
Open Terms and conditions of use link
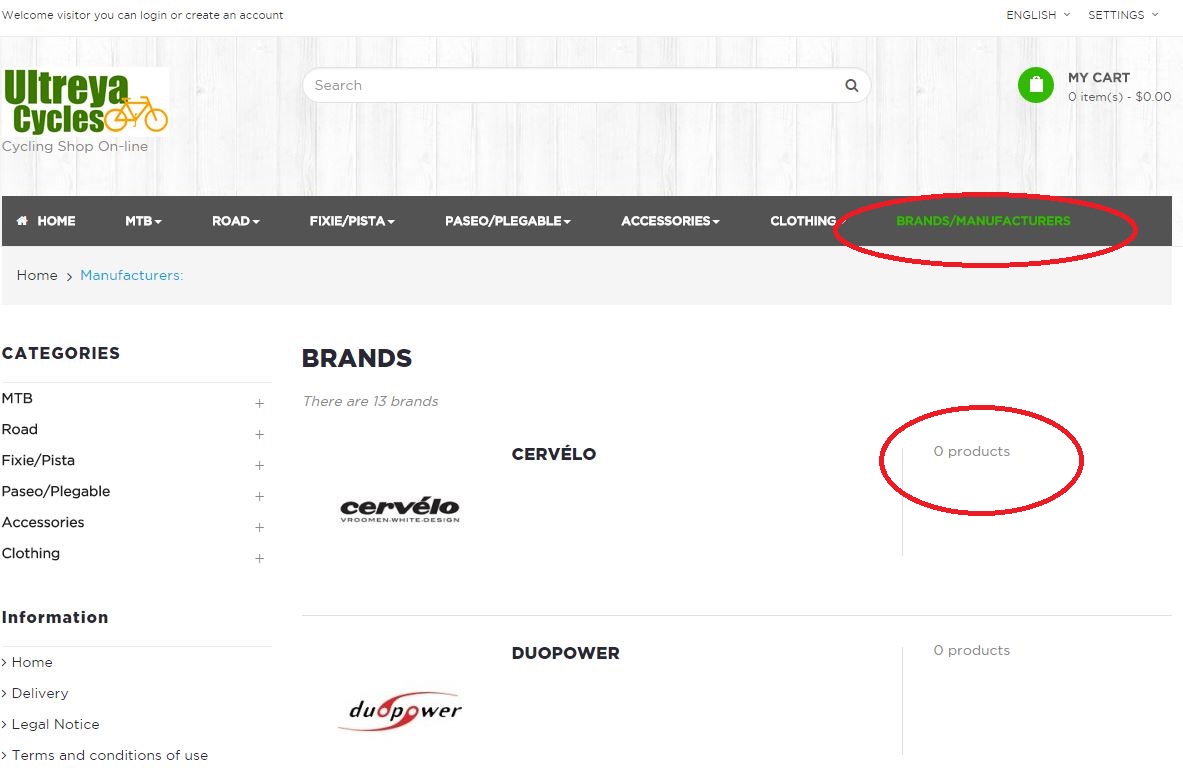coord(109,755)
